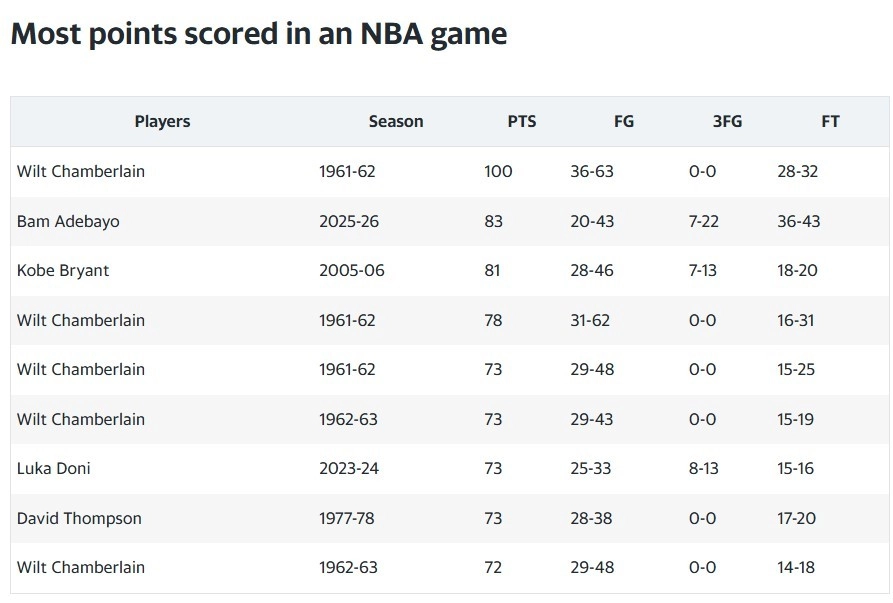Click the FG column header

(x=624, y=121)
